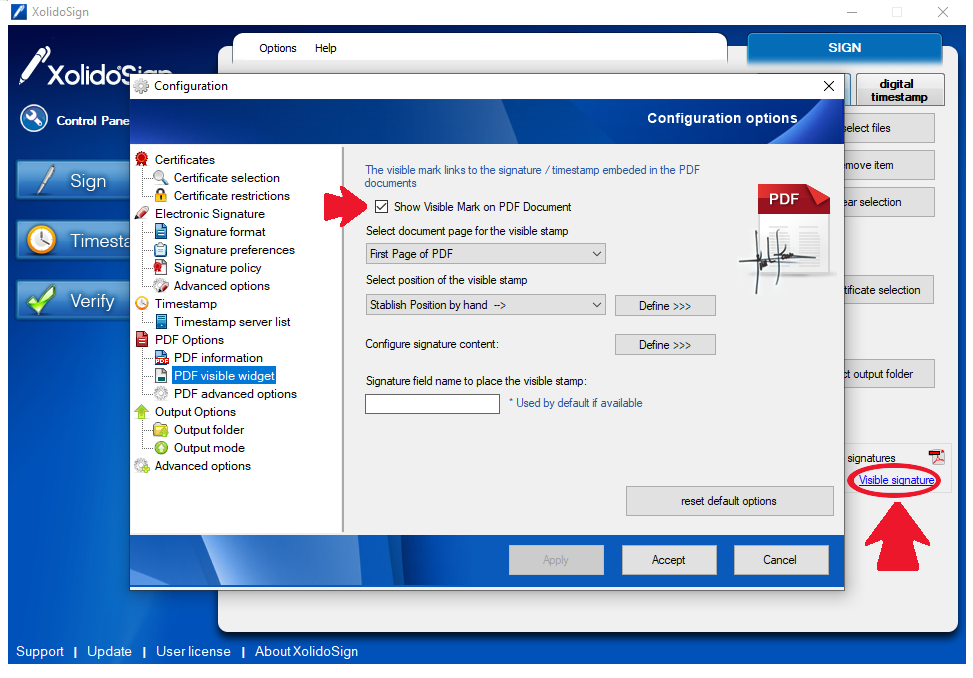Select Timestamp server list tree item
The image size is (973, 678).
coord(232,321)
